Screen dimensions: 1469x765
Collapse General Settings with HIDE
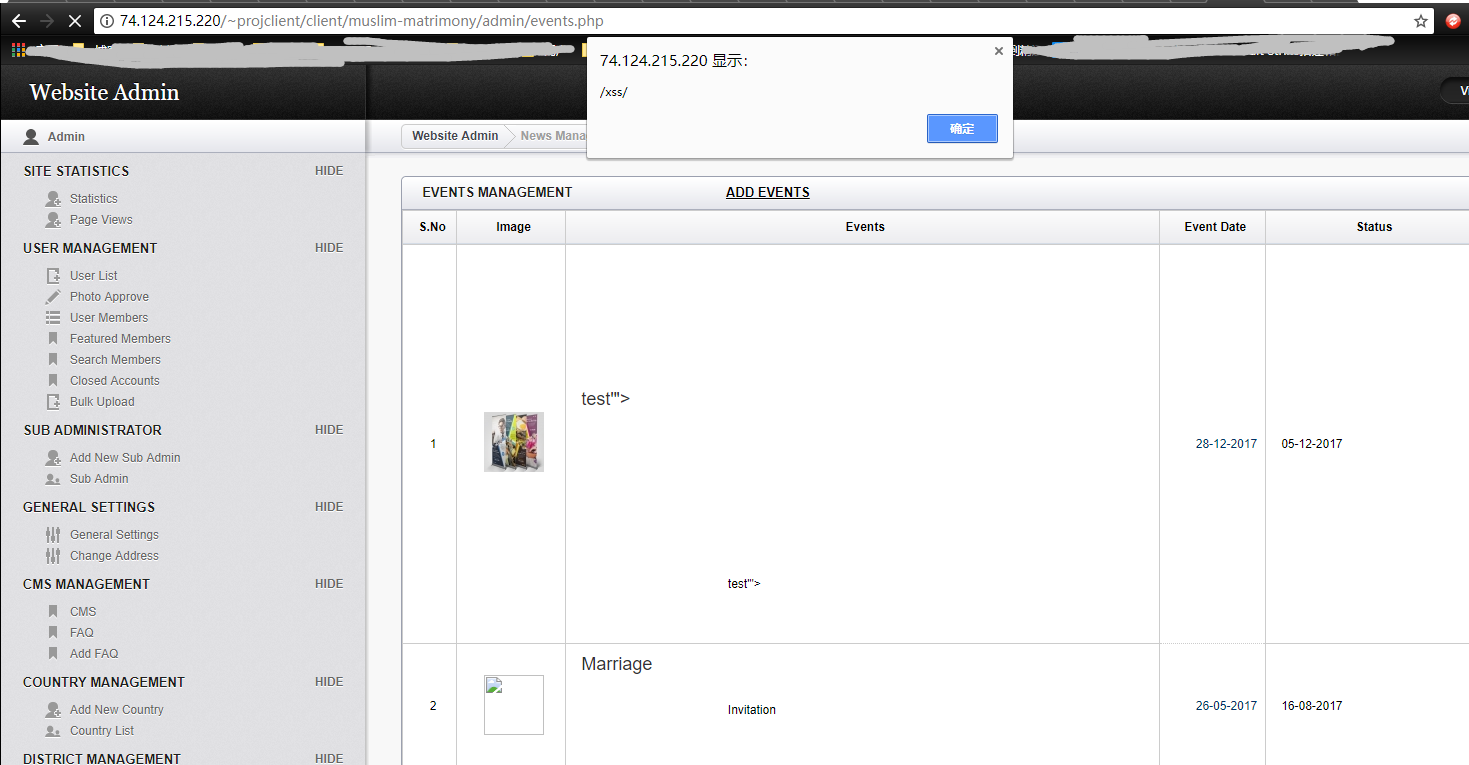point(329,507)
